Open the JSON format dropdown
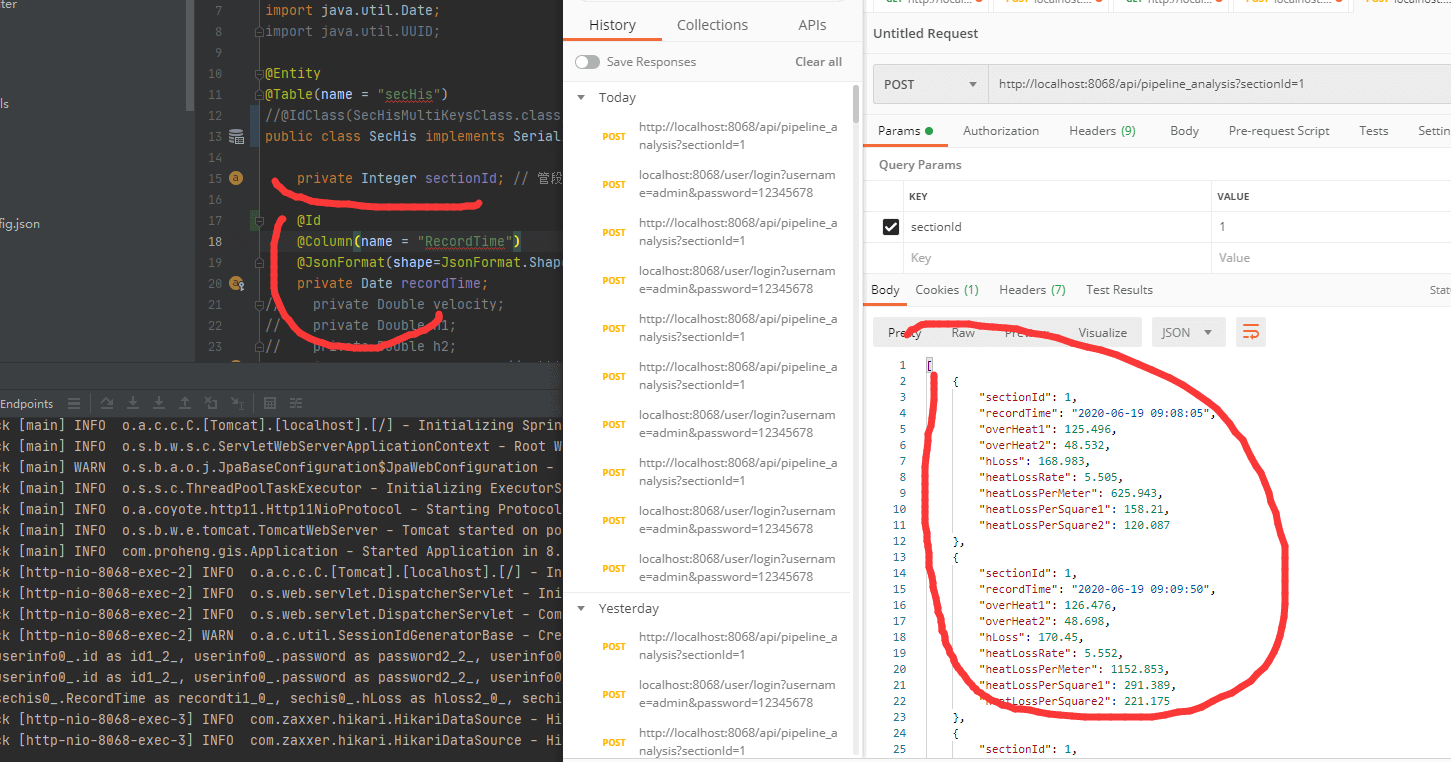1451x762 pixels. [1188, 333]
